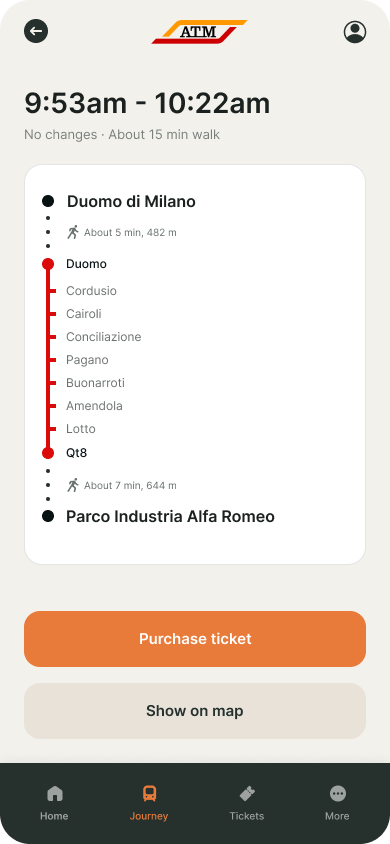The height and width of the screenshot is (844, 390).
Task: Select the Conciliazione stop
Action: coord(104,337)
